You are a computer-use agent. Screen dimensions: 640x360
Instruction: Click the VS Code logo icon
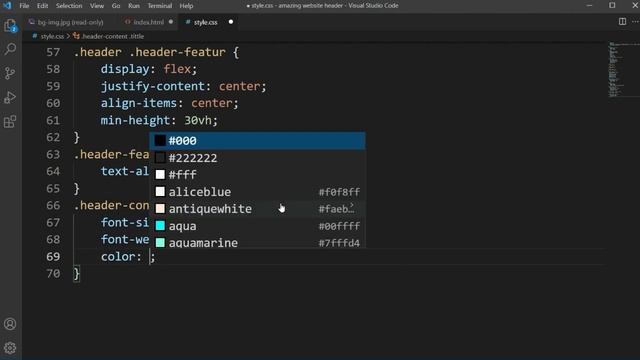click(7, 6)
